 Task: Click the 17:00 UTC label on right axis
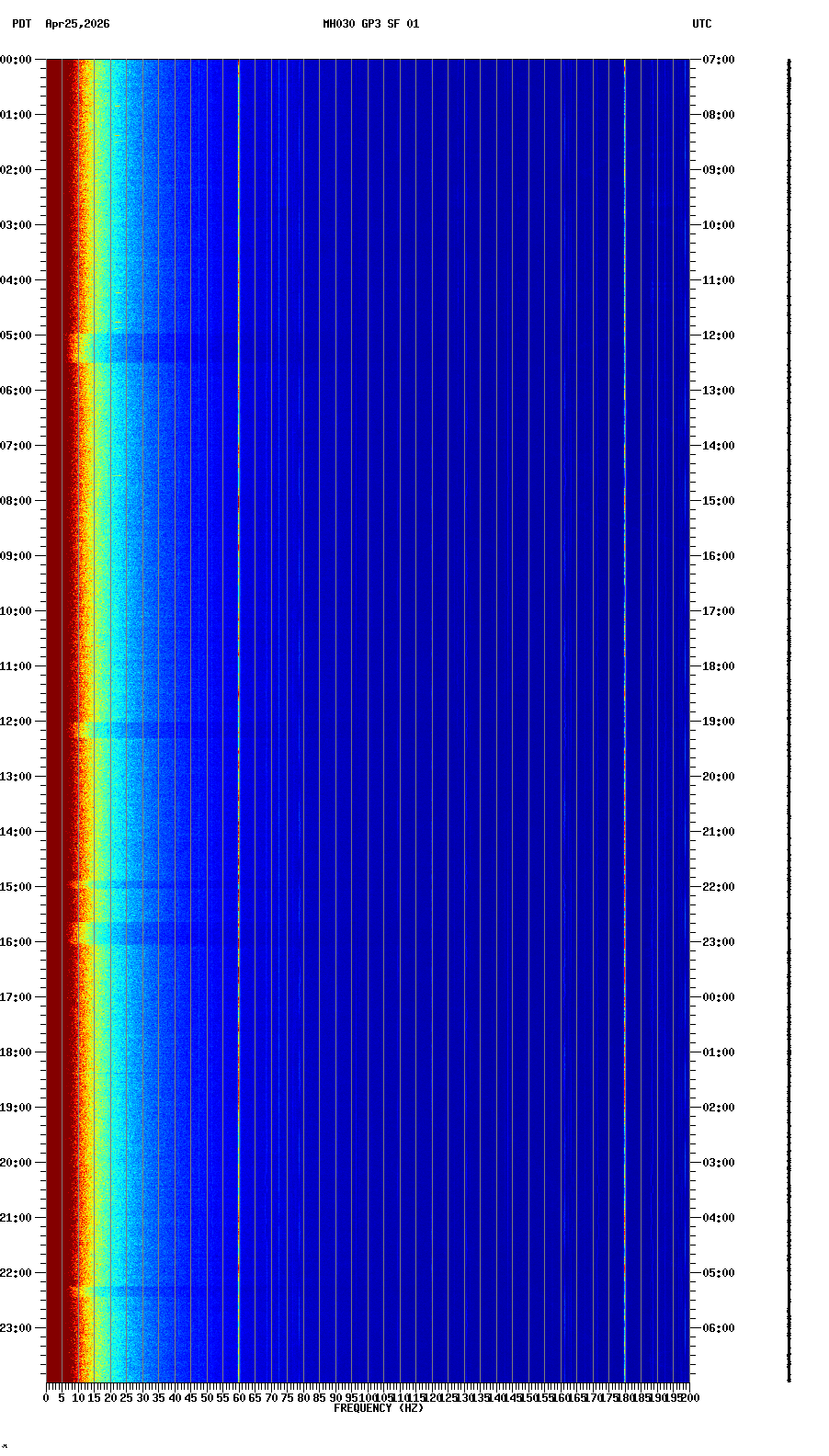719,611
